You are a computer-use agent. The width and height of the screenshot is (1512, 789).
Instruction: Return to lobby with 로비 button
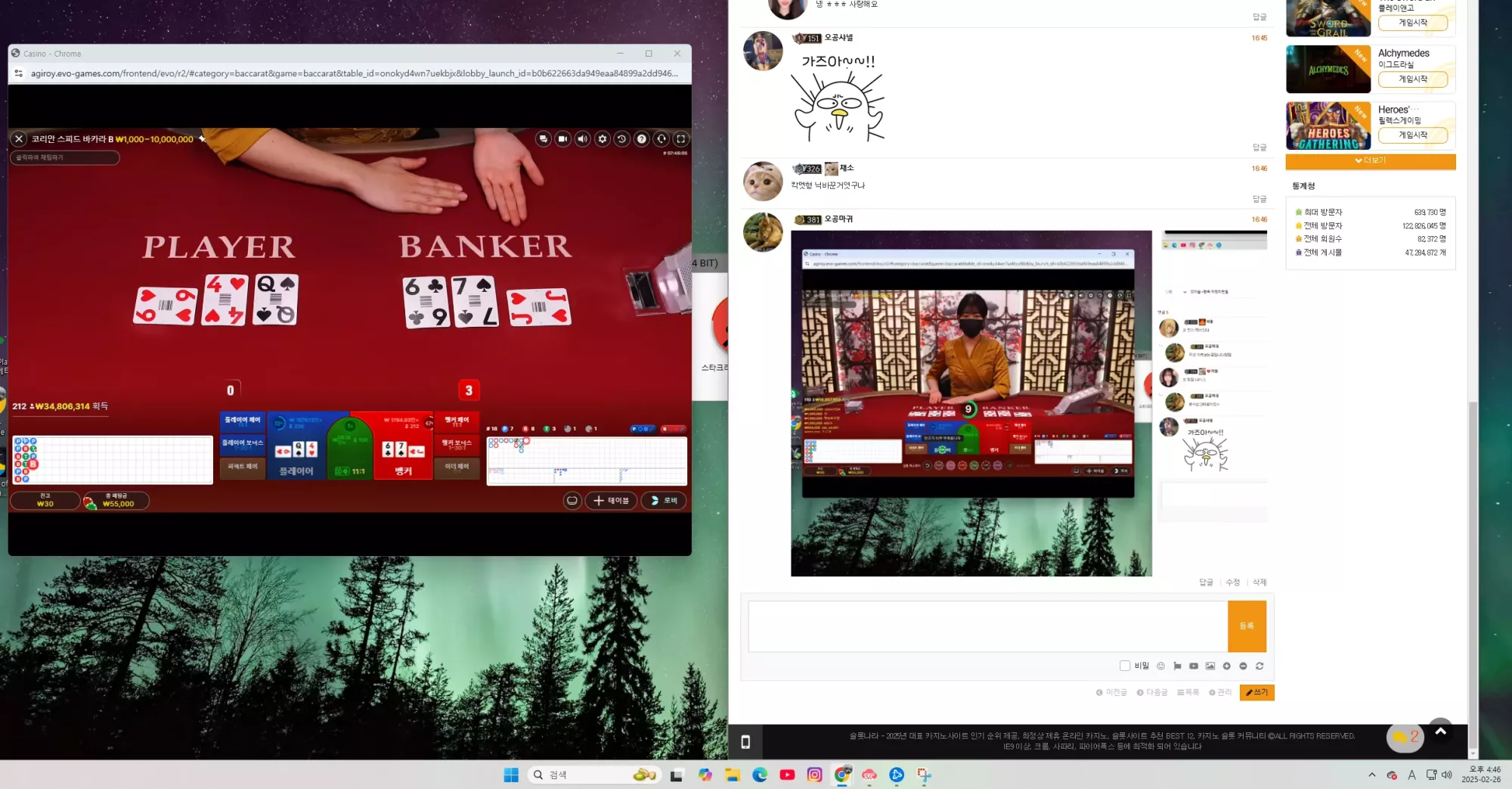coord(664,501)
